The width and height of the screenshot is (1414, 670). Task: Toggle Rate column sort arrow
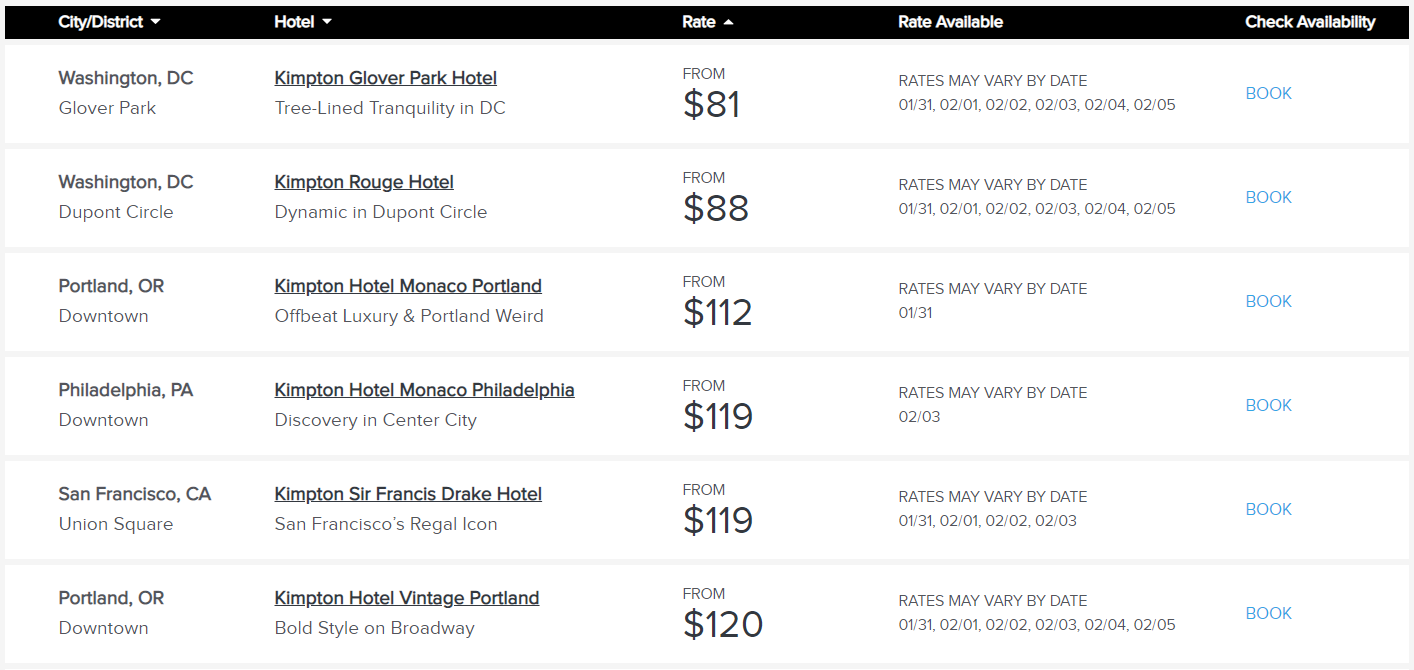point(728,22)
